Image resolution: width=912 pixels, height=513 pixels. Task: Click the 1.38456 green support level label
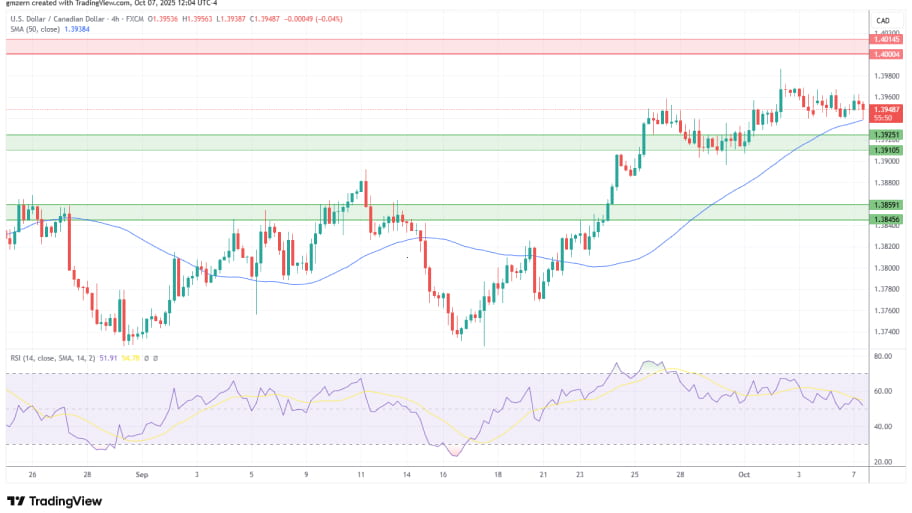tap(885, 219)
